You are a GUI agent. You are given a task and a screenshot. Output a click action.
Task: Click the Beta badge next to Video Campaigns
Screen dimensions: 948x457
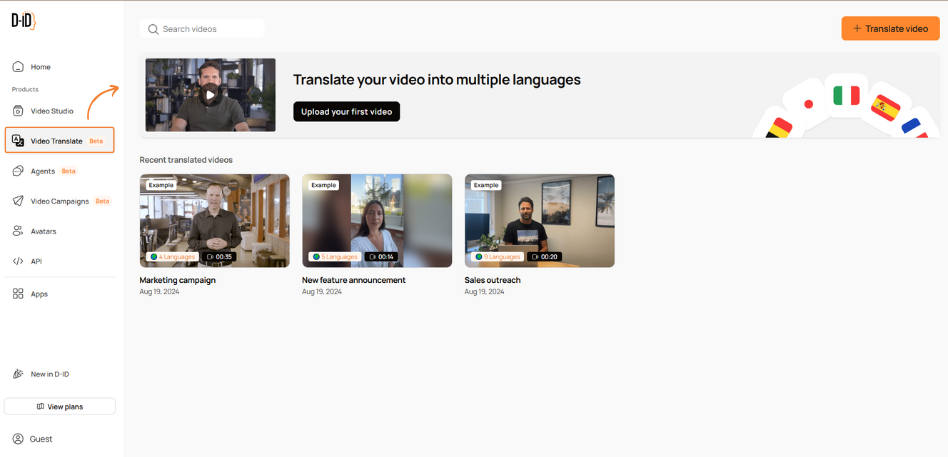(103, 201)
